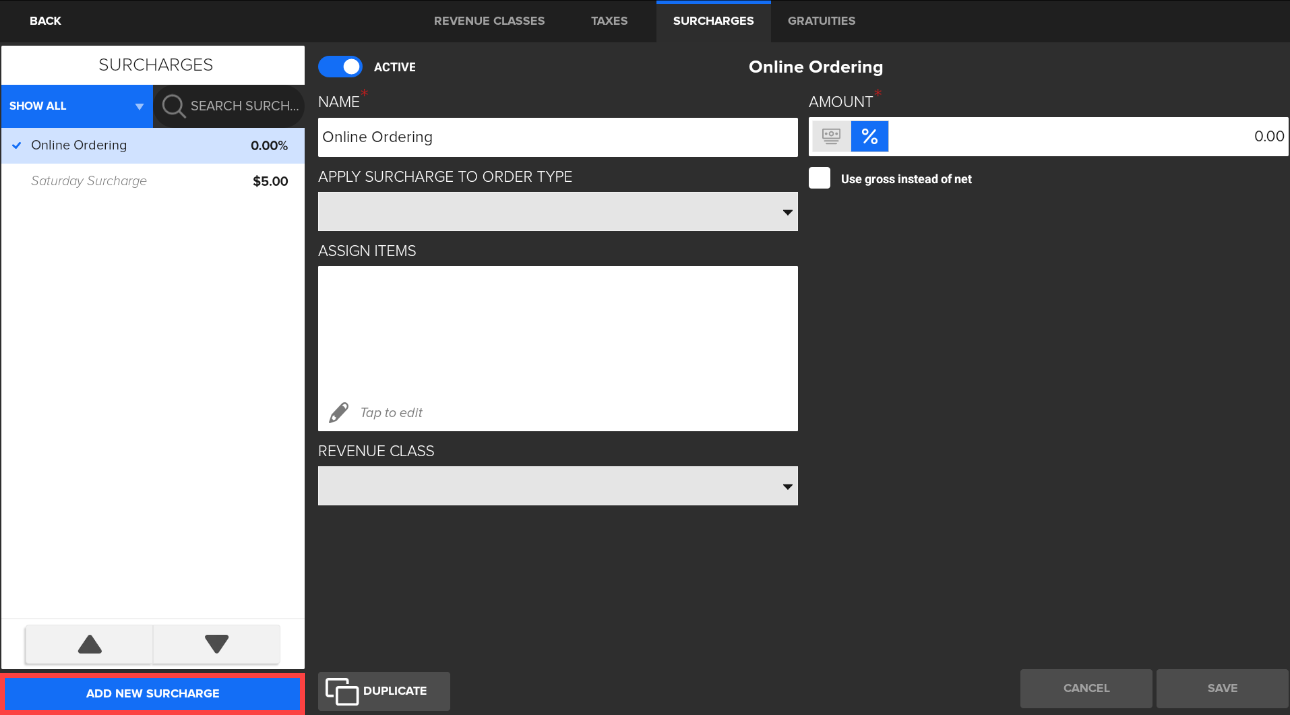Select the dollar amount icon
This screenshot has height=715, width=1290.
click(x=831, y=137)
